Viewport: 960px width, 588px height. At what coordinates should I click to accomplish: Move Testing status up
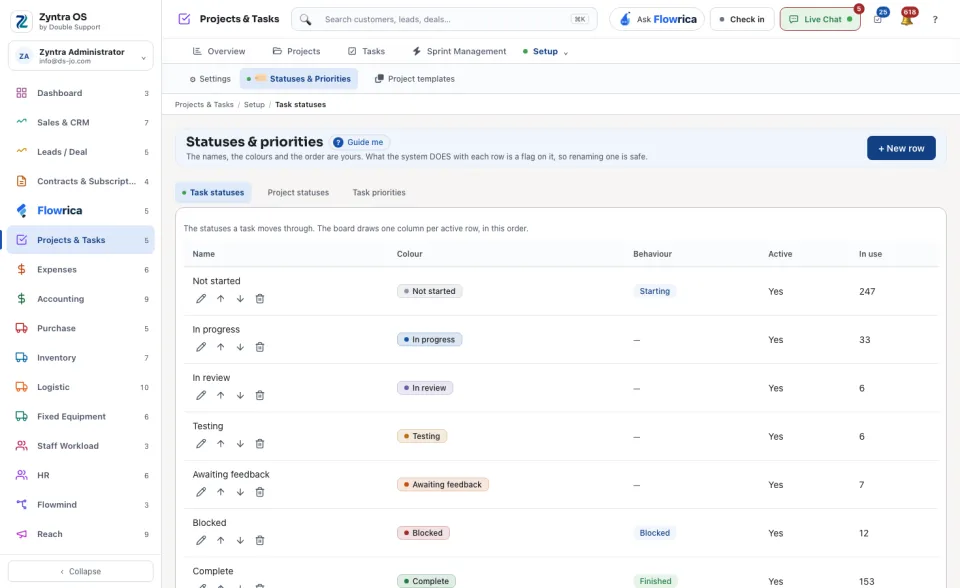pos(220,444)
